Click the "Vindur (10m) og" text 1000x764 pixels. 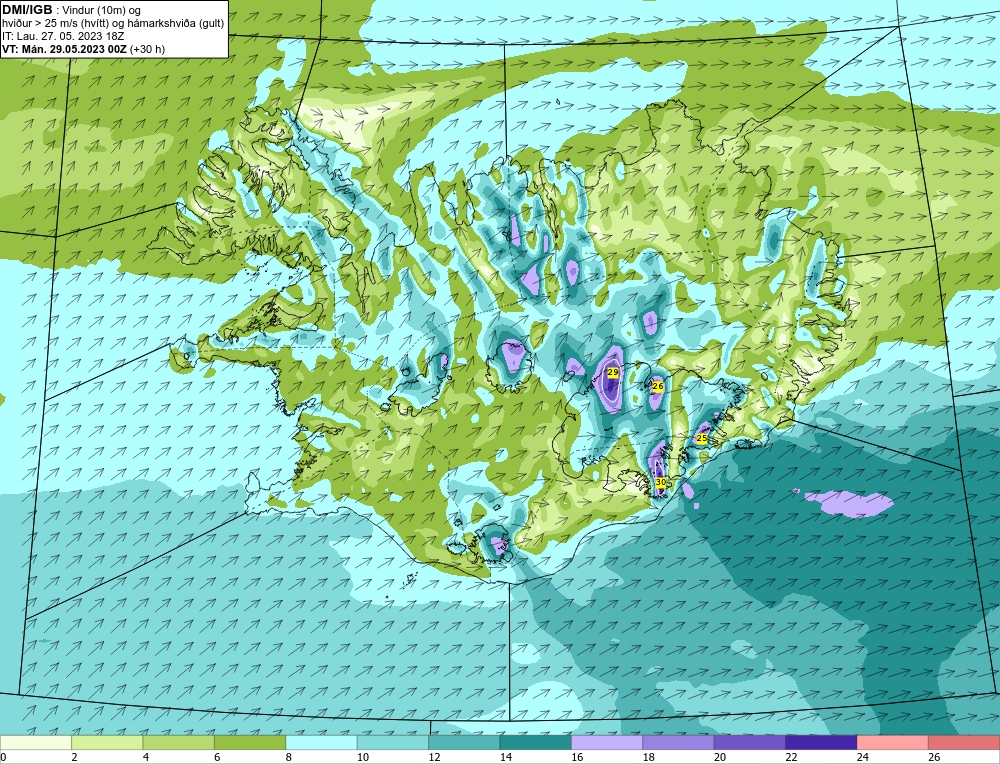[101, 10]
